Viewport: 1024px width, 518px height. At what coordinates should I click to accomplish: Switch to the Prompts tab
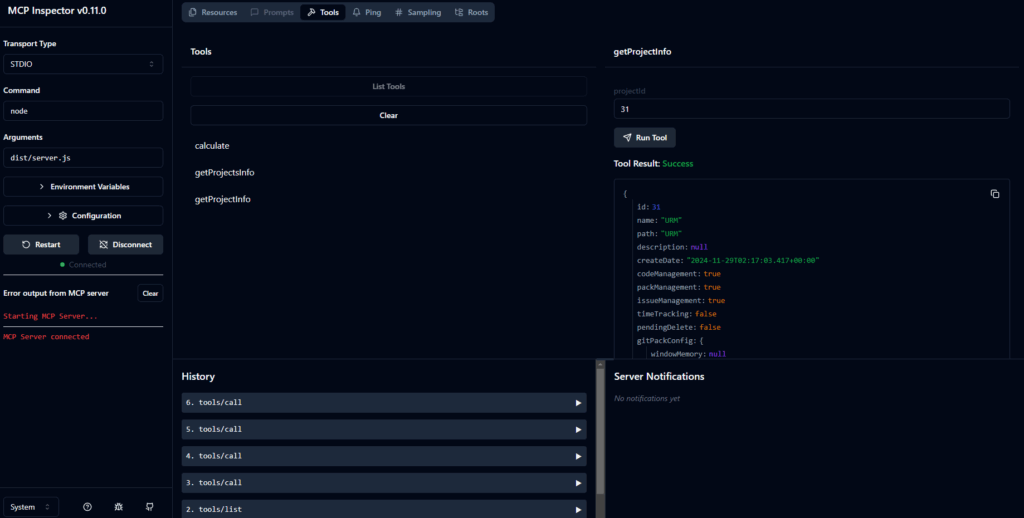pyautogui.click(x=272, y=12)
